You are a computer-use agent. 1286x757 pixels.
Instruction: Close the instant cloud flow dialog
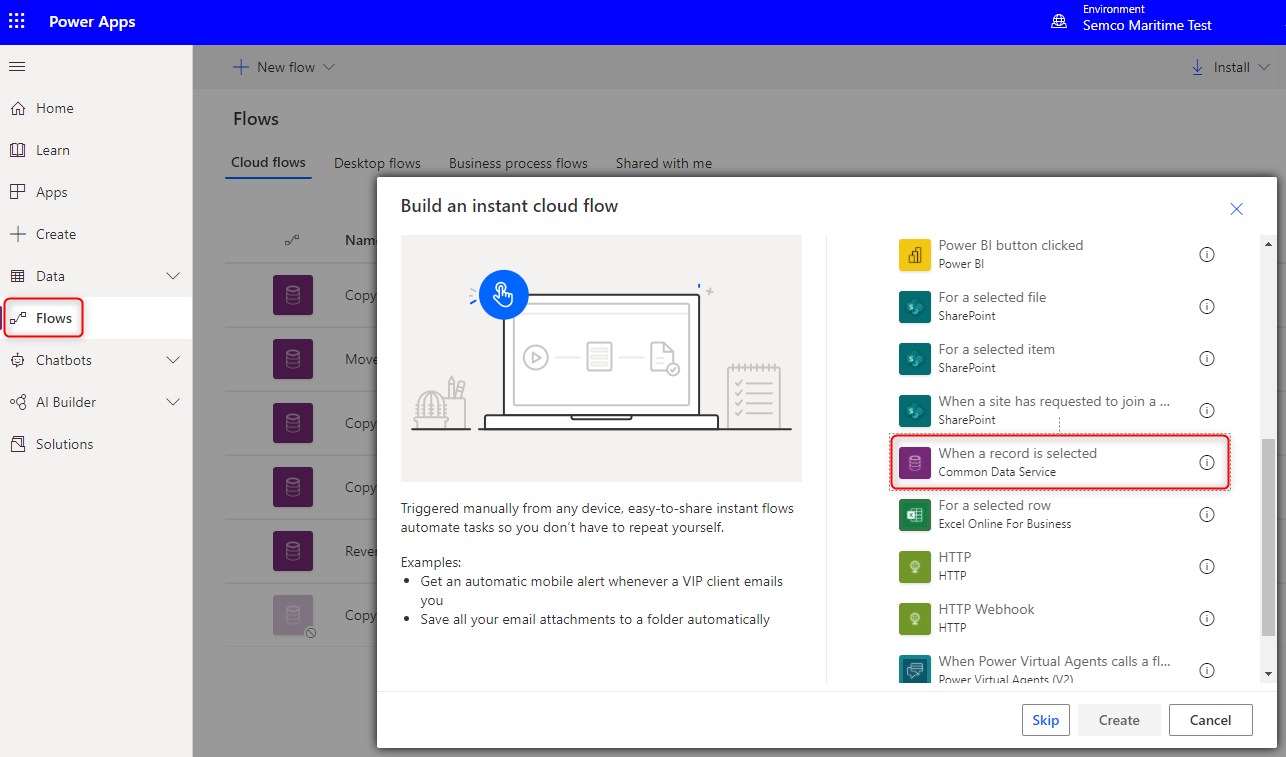point(1236,209)
